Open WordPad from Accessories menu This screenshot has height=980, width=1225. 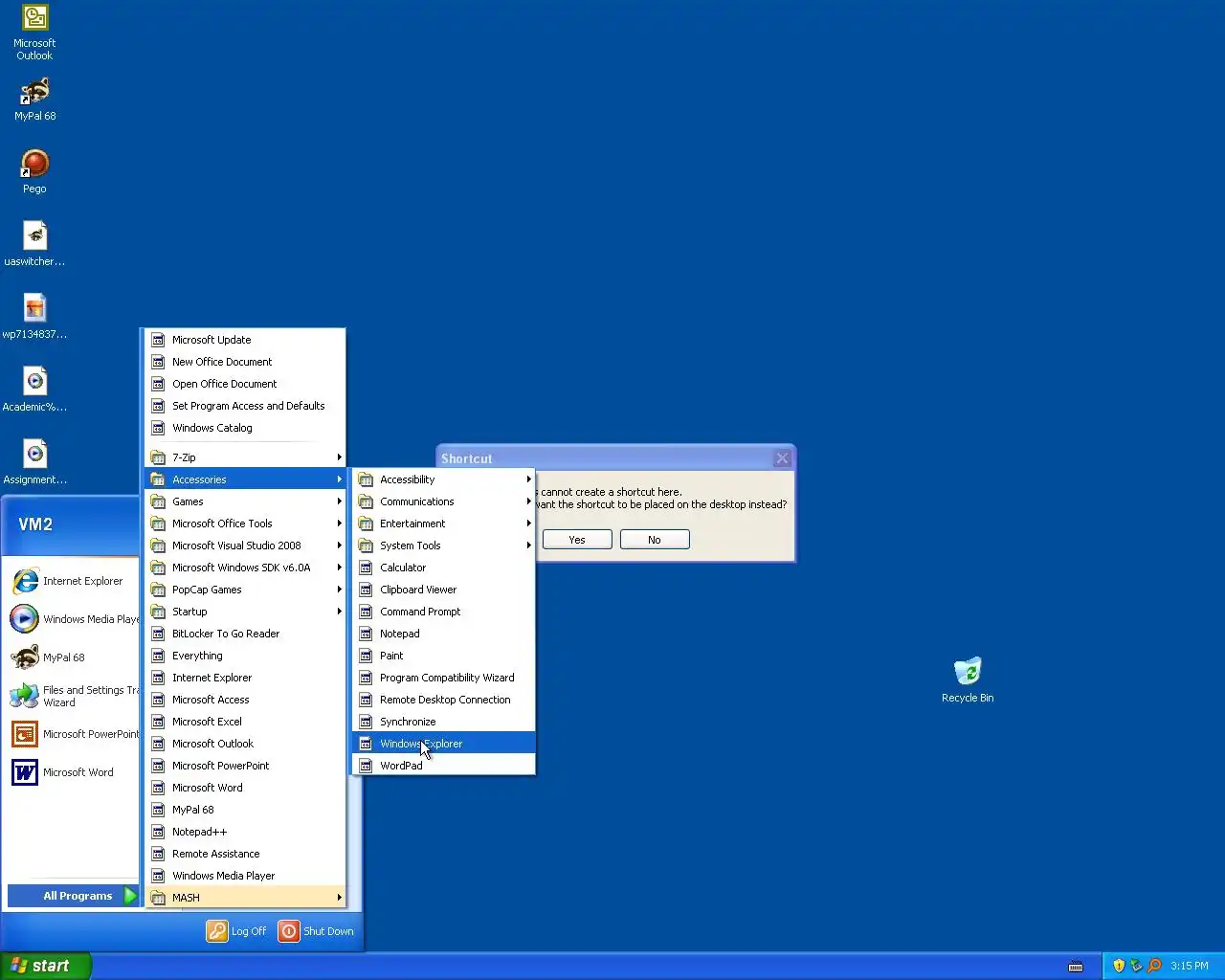click(444, 766)
